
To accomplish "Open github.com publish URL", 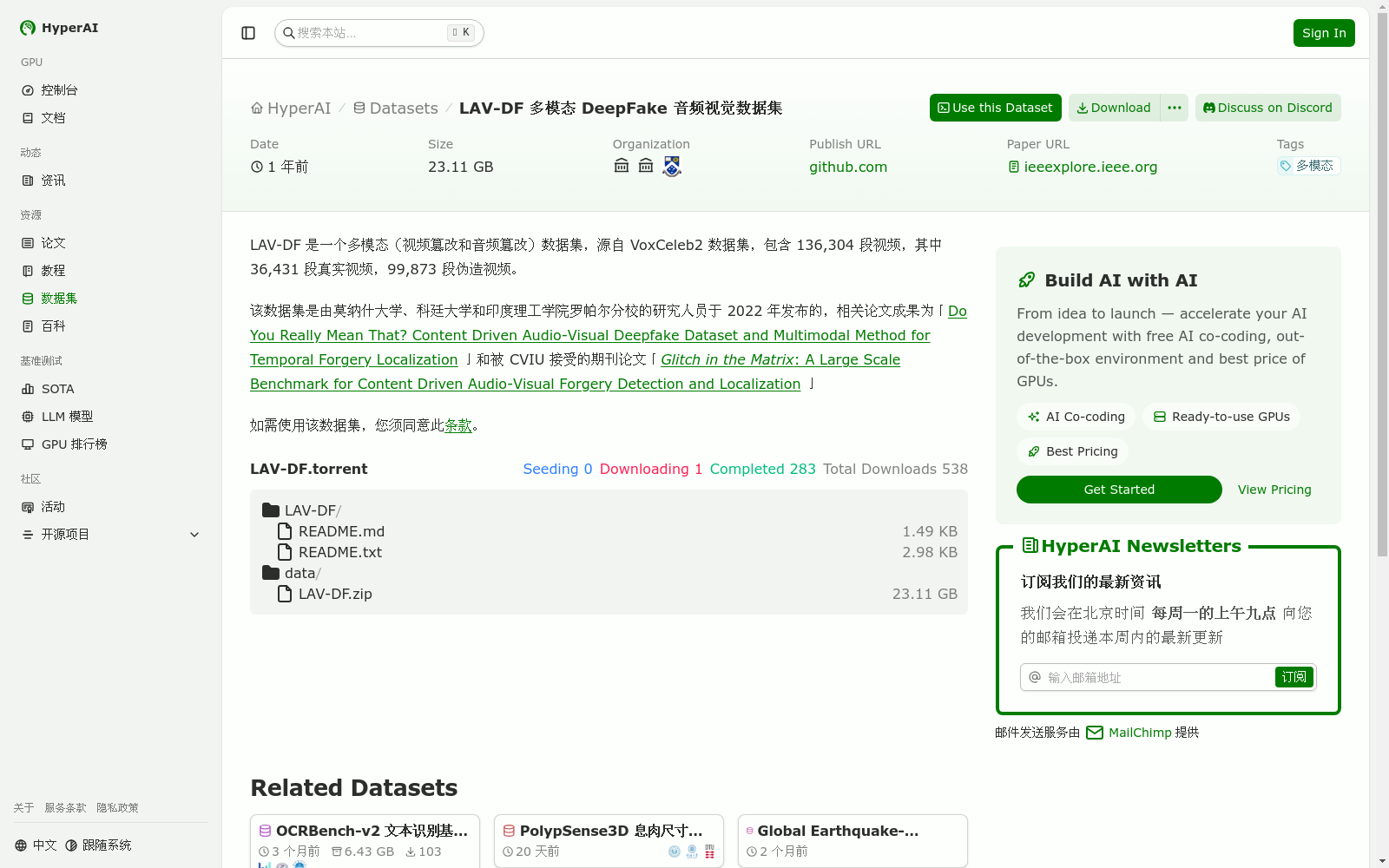I will point(848,167).
